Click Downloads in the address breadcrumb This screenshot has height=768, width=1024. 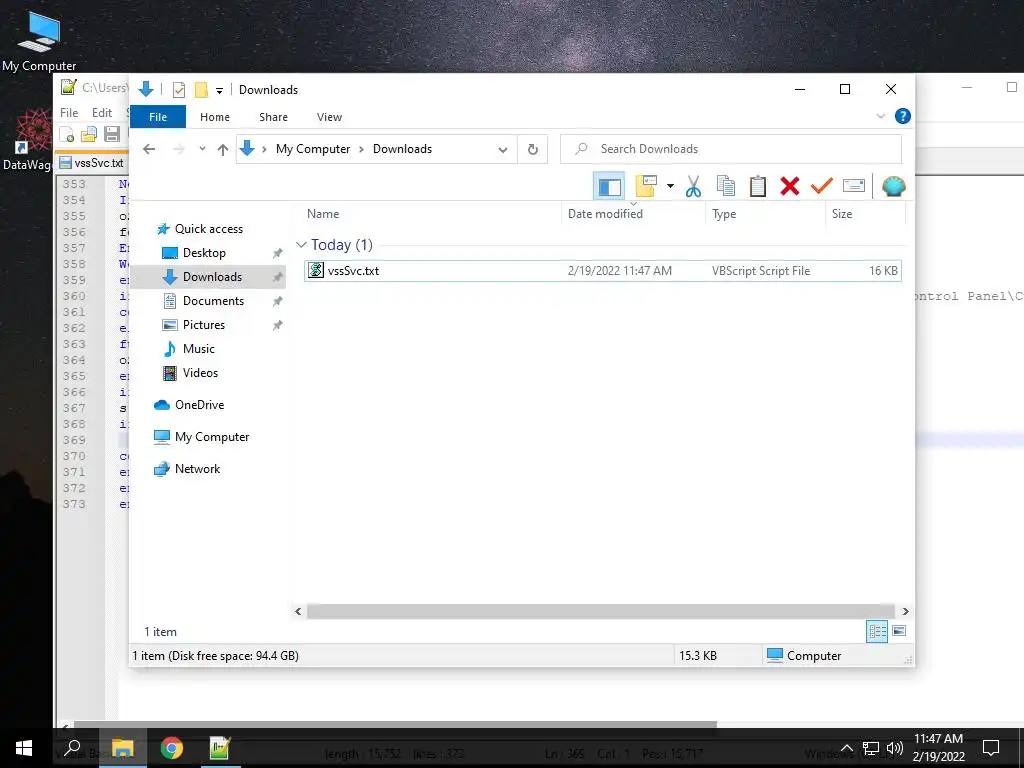(x=402, y=149)
